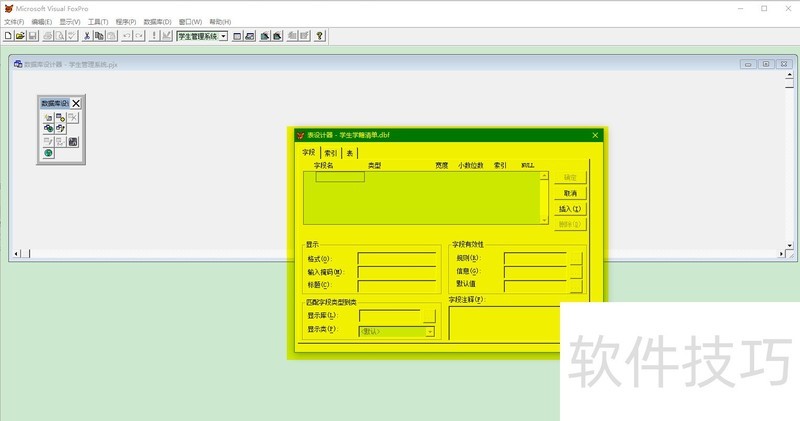
Task: Click the Modify Form icon next to Run
Action: click(166, 36)
